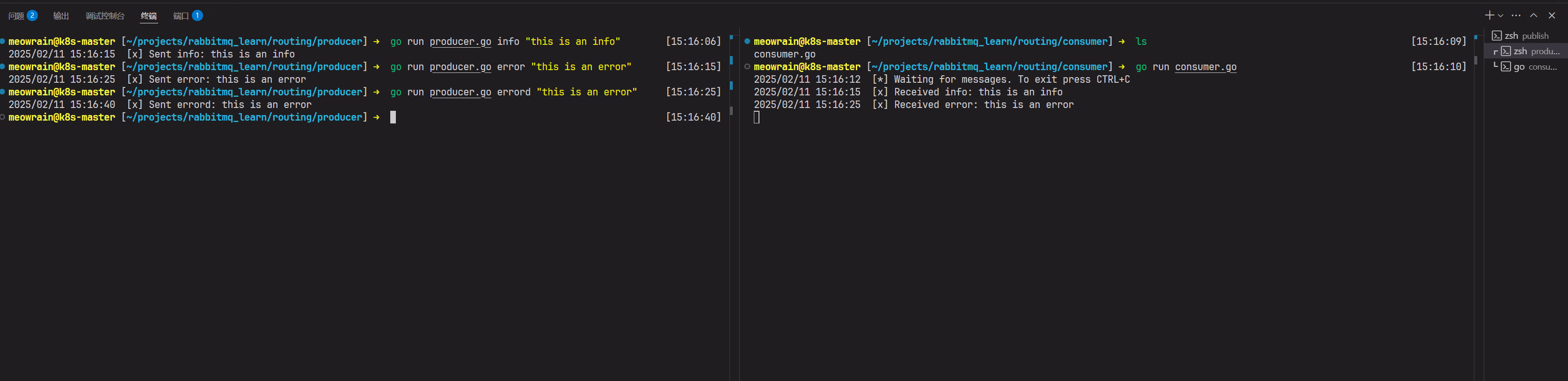
Task: Open the 端口 tab
Action: coord(181,16)
